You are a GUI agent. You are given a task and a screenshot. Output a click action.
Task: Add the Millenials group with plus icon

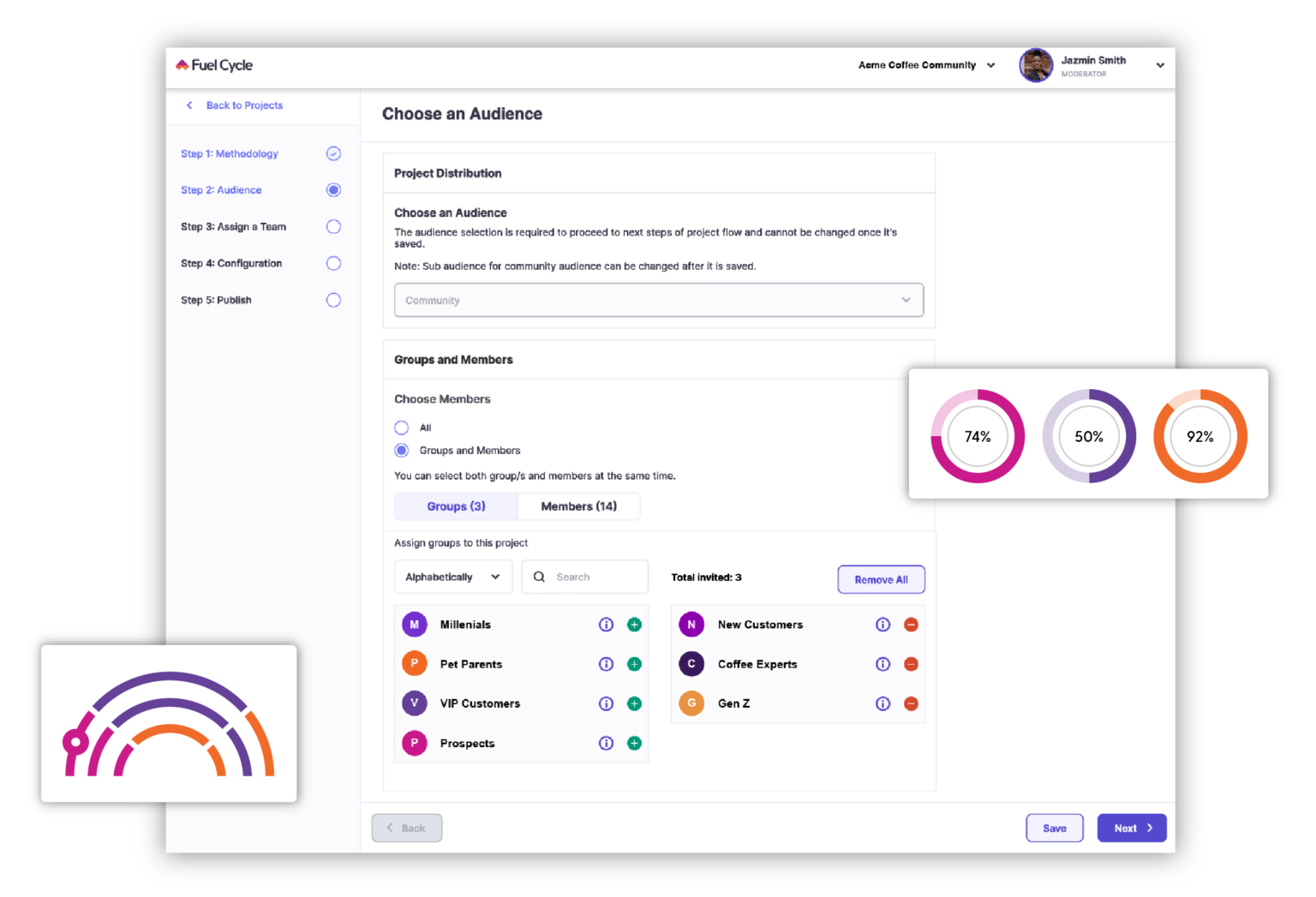click(634, 625)
